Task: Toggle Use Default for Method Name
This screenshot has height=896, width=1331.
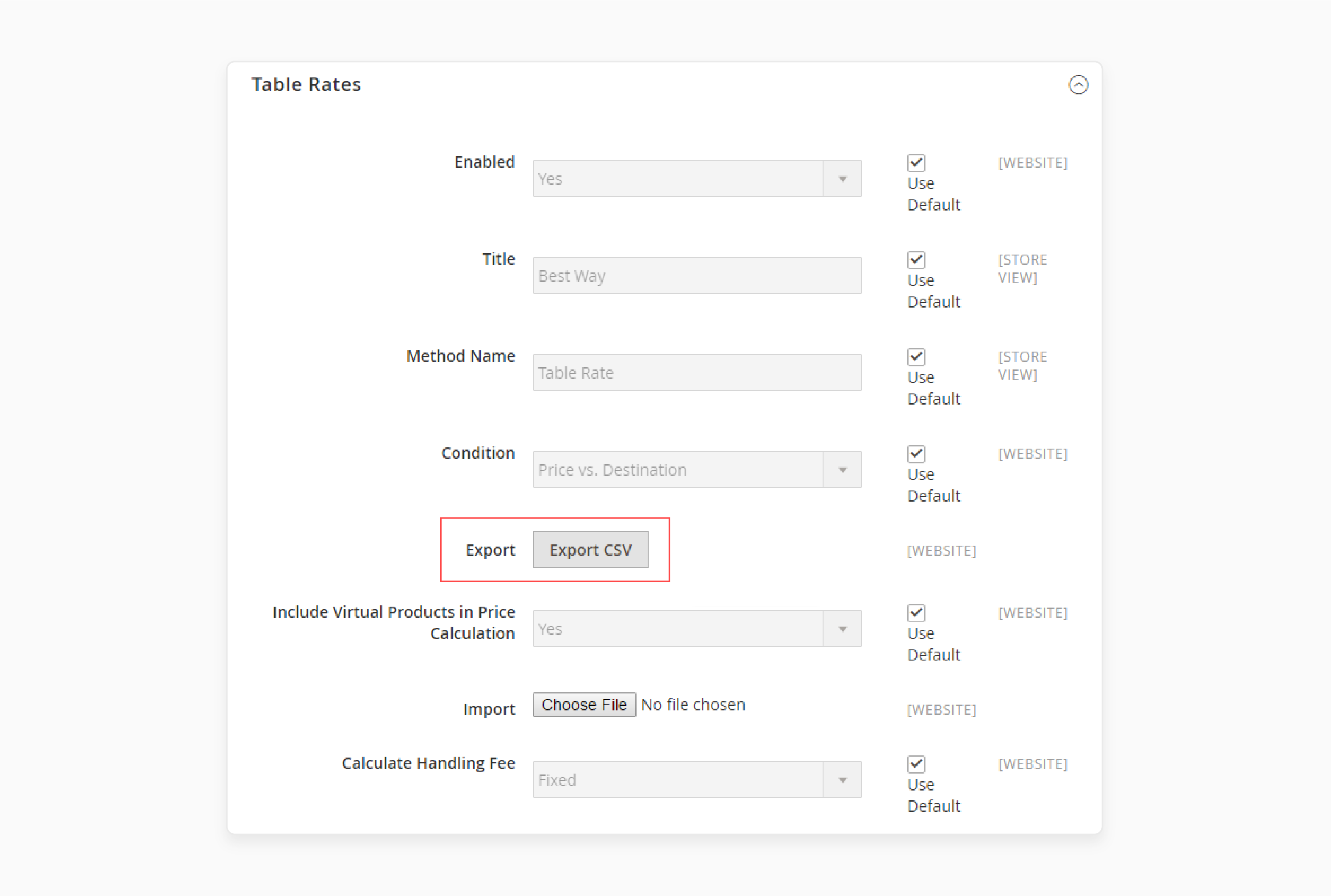Action: (x=916, y=357)
